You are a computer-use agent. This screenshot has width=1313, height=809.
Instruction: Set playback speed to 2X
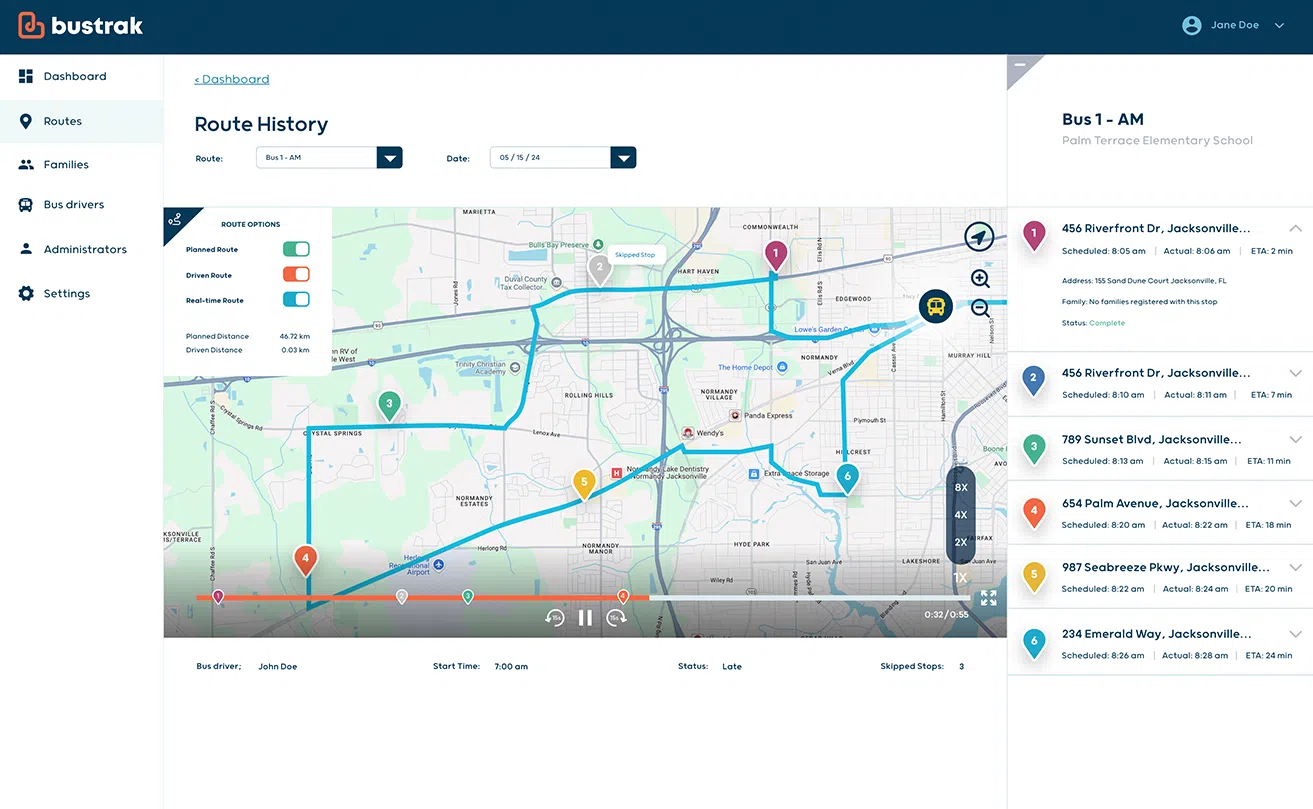(x=961, y=543)
